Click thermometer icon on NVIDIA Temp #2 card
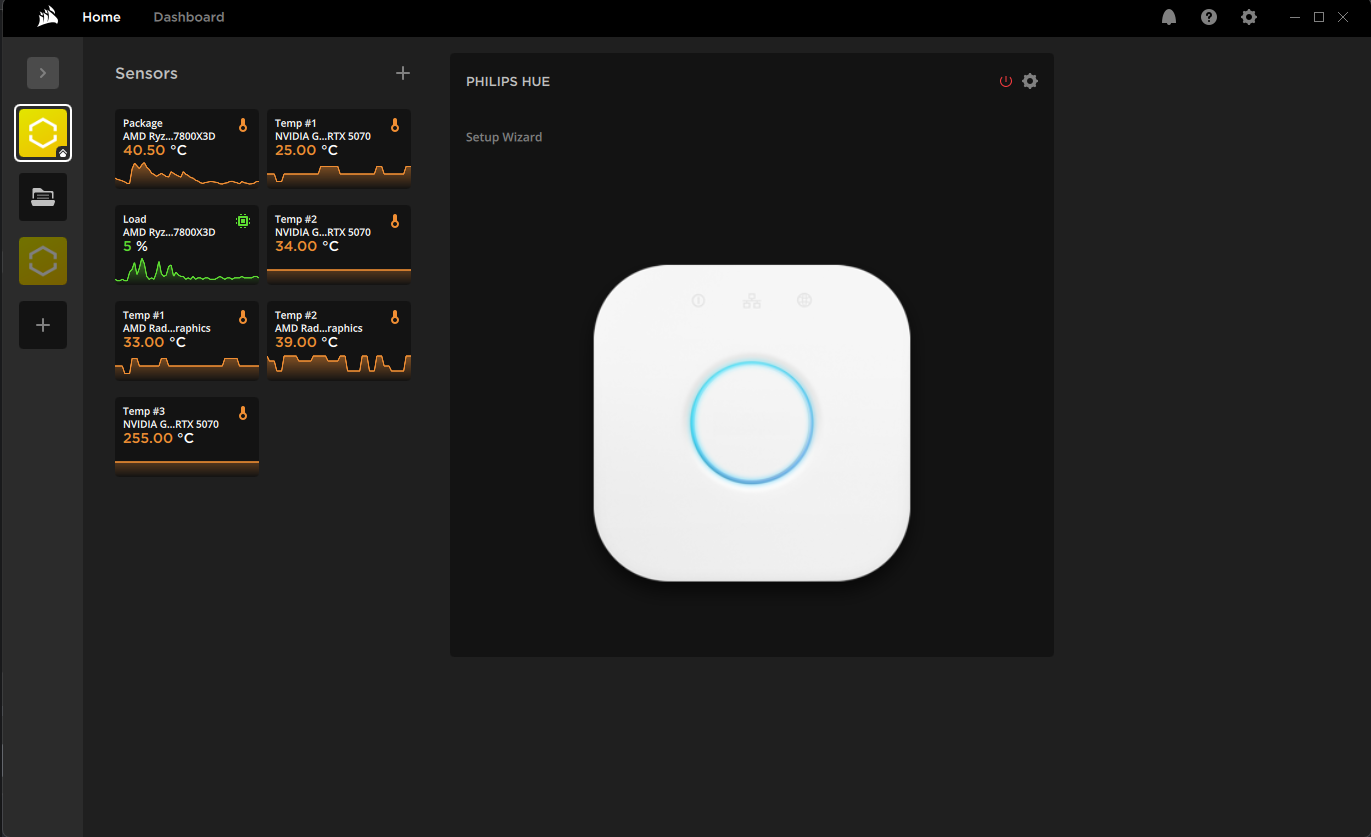Viewport: 1371px width, 837px height. 395,221
